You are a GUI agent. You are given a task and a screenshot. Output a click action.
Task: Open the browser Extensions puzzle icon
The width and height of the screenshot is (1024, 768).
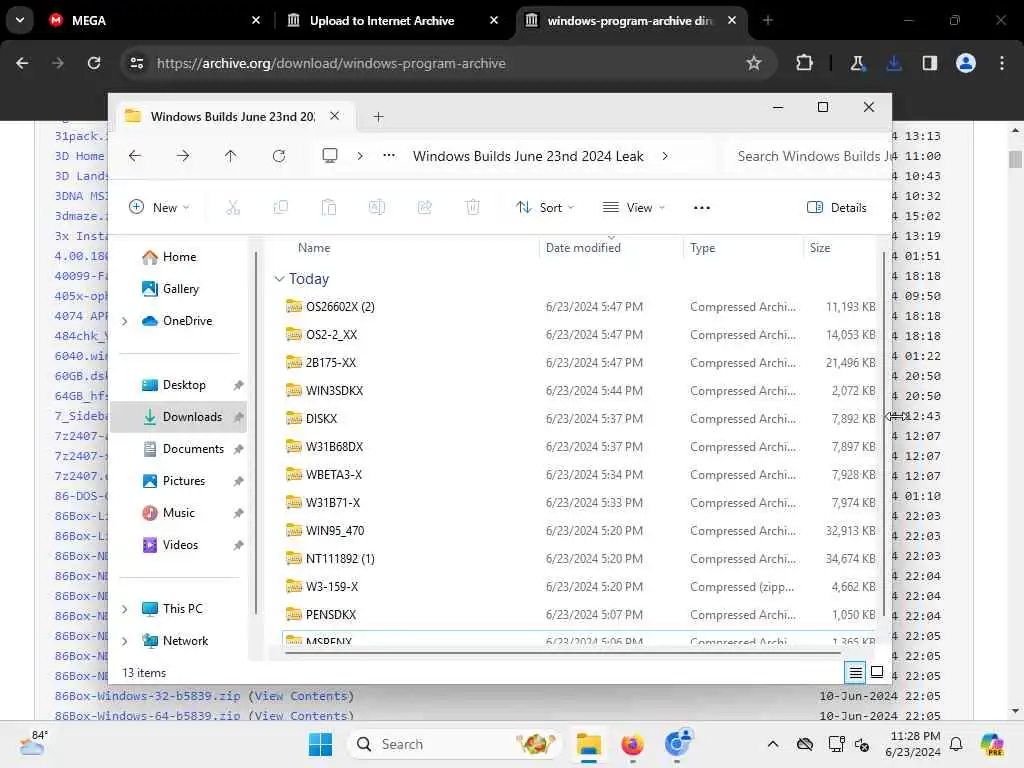click(x=805, y=63)
